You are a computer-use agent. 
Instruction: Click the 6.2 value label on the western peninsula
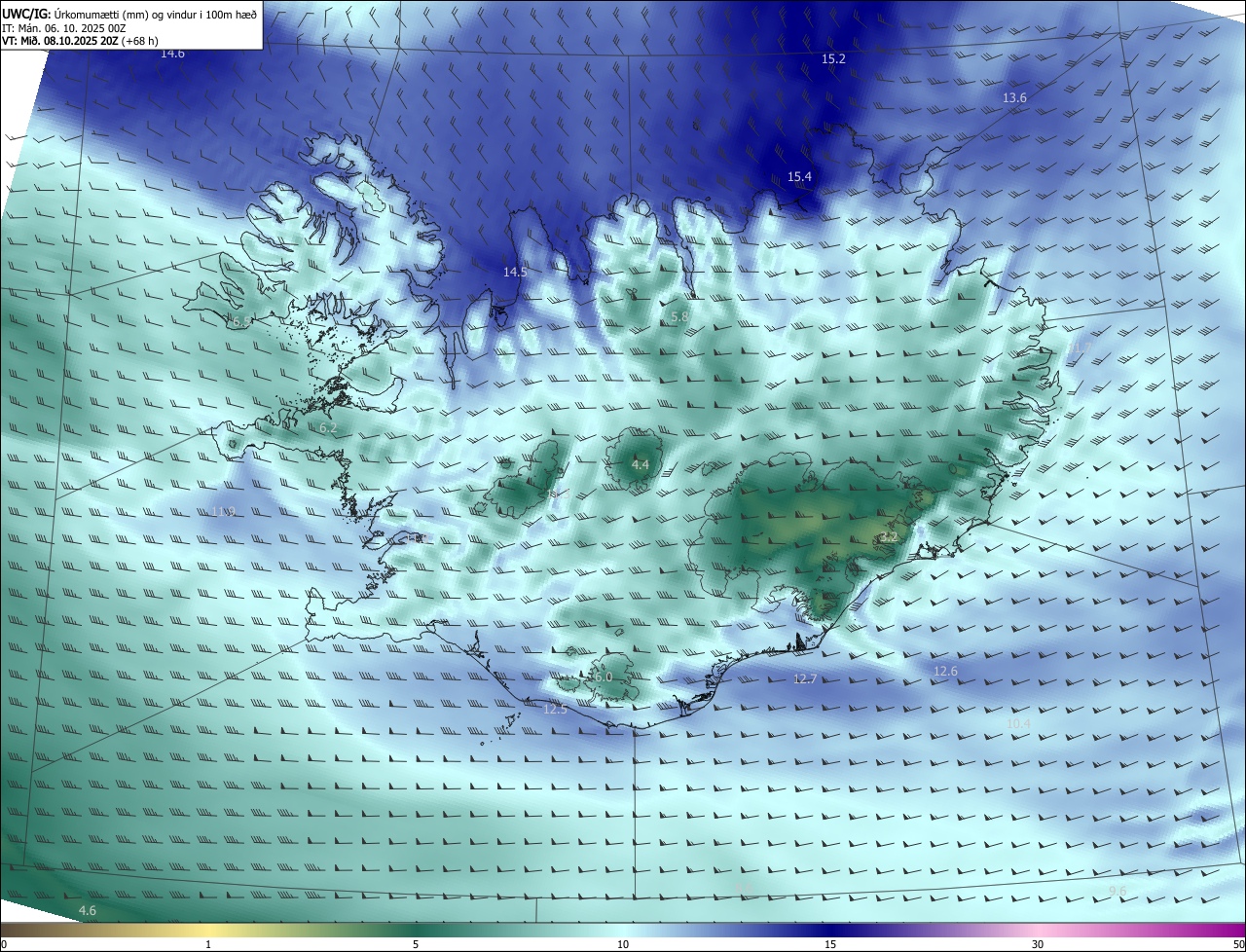click(x=328, y=427)
